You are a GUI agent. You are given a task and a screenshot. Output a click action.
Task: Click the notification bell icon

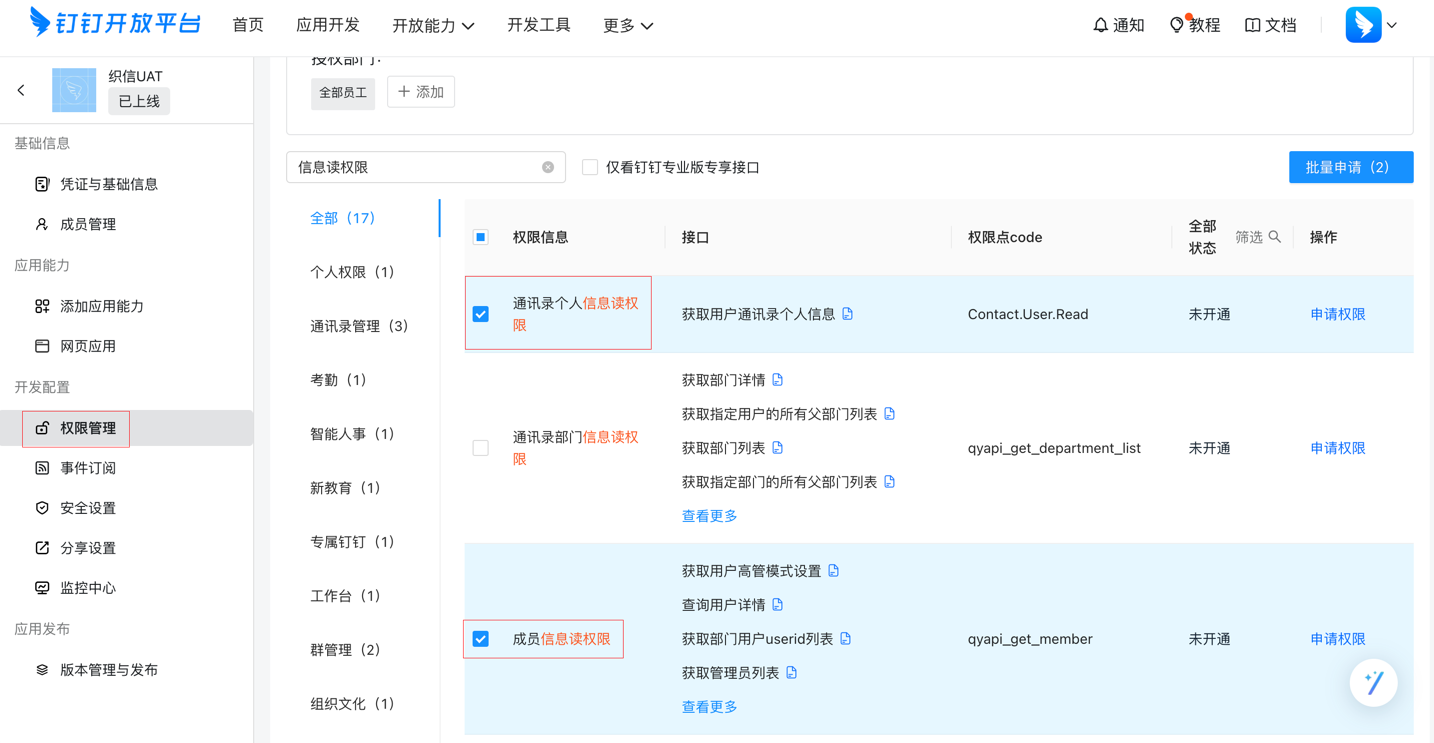pos(1100,25)
